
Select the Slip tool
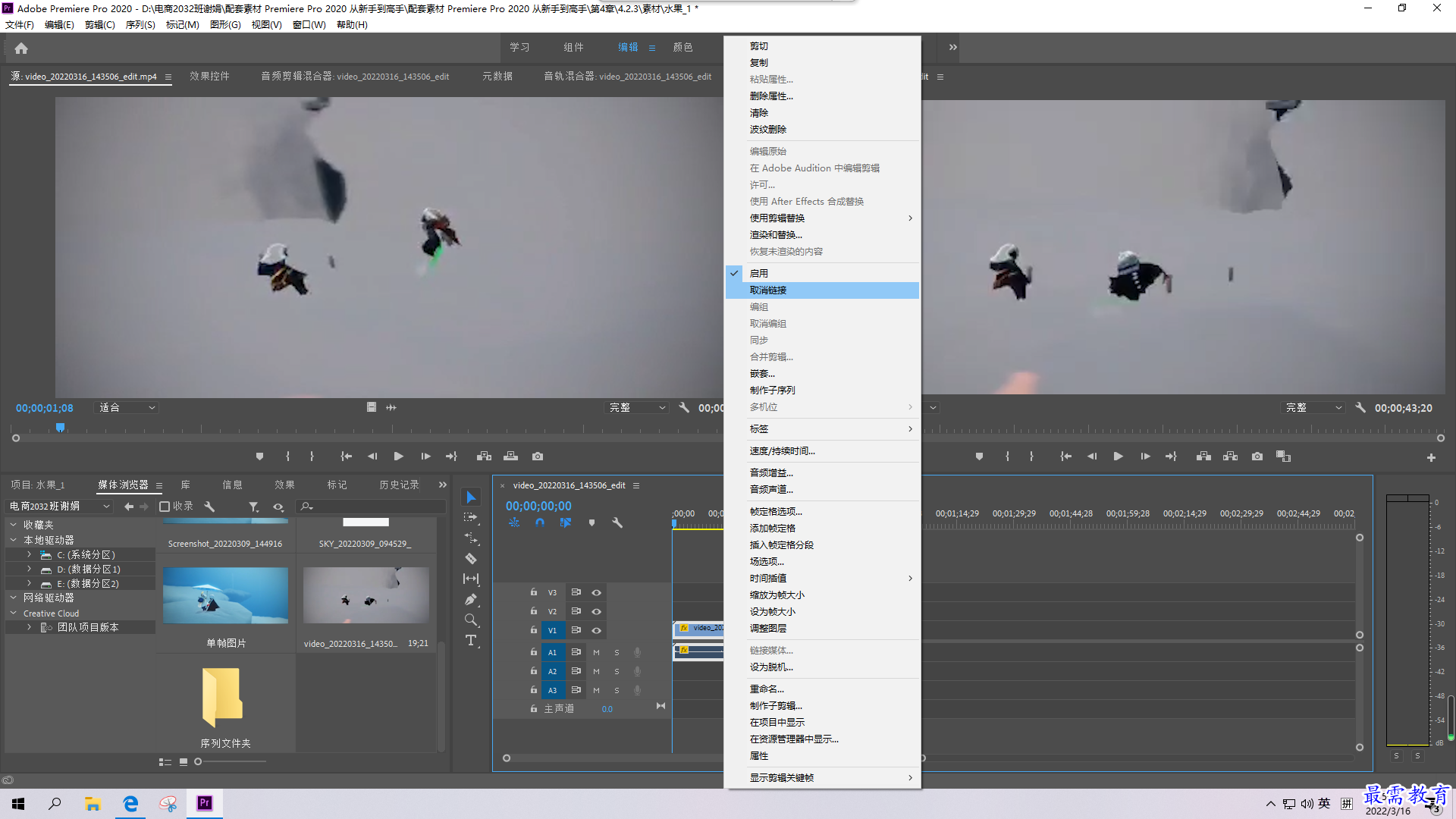[471, 579]
